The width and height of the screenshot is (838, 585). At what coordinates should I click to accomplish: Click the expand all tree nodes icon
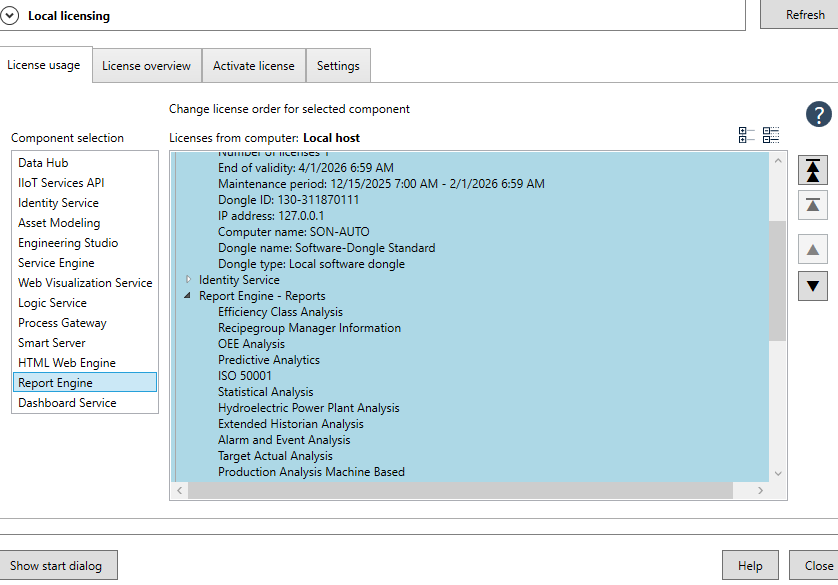[746, 135]
